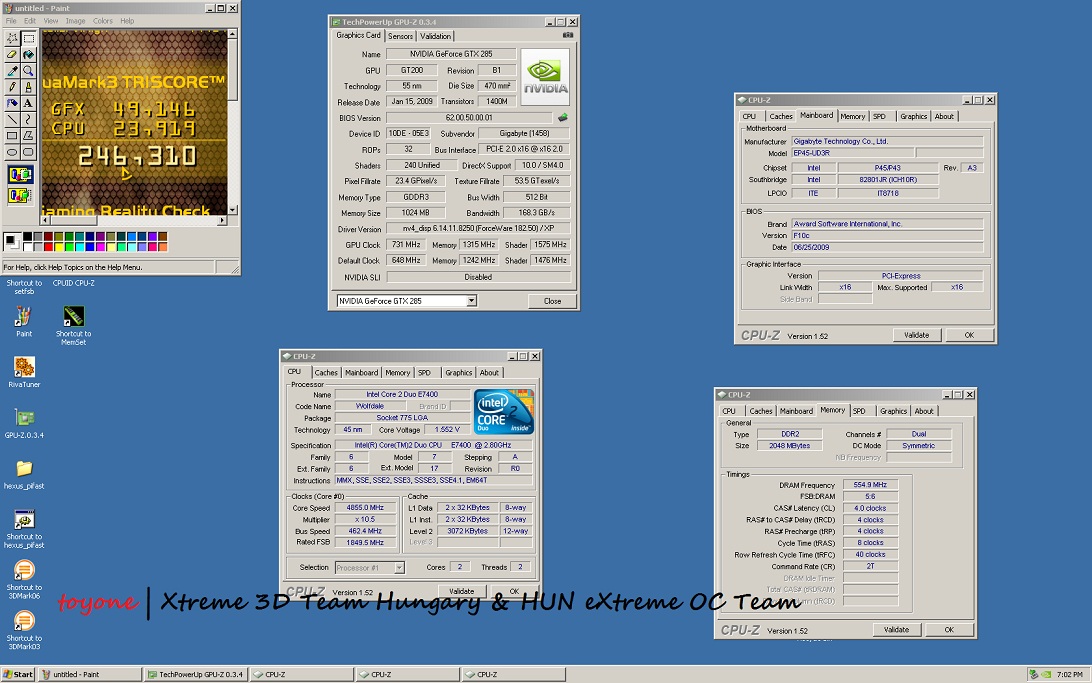Click the save BIOS icon in GPU-Z
The image size is (1092, 683).
click(563, 118)
